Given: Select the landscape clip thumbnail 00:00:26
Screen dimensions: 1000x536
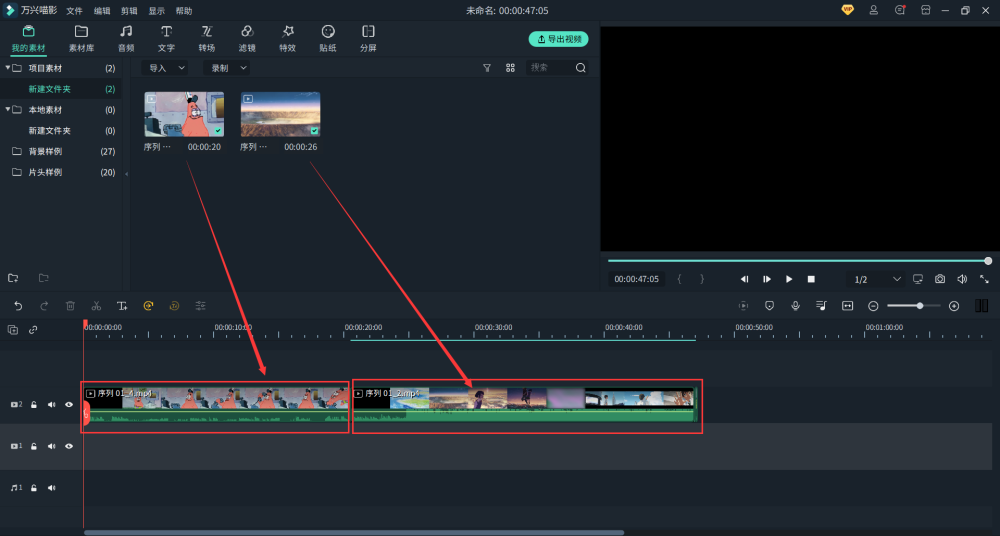Looking at the screenshot, I should point(281,114).
